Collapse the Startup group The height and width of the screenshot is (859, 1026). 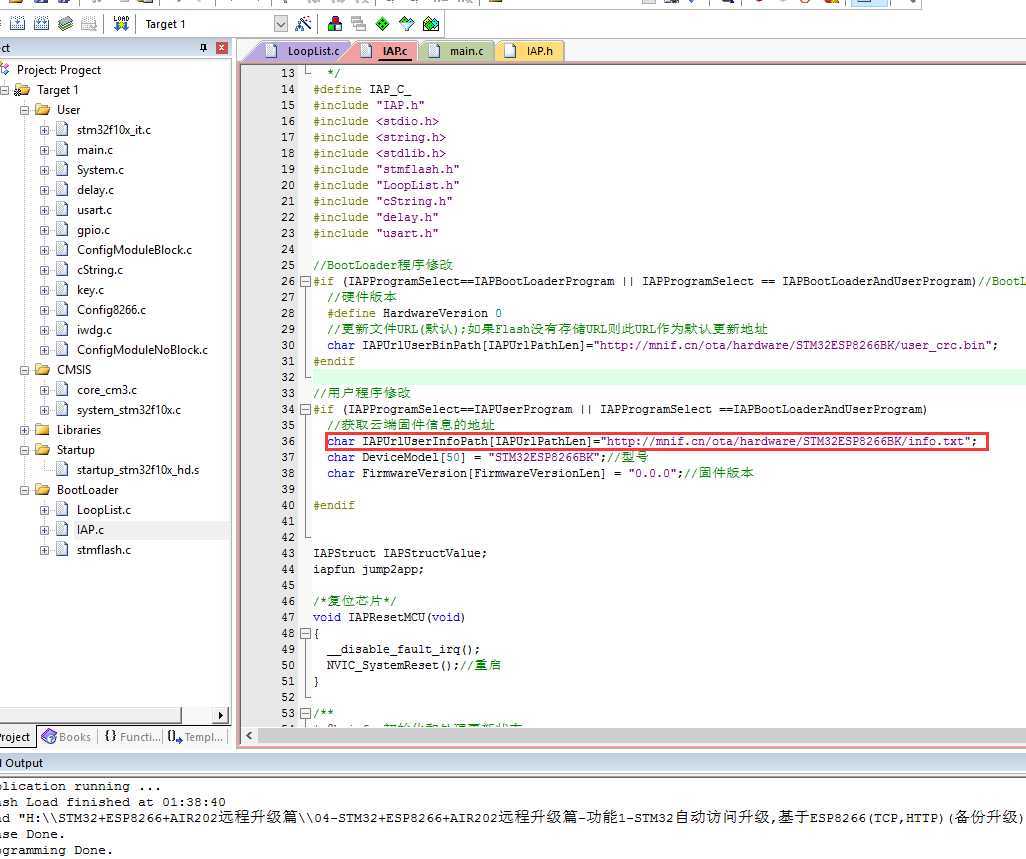(x=24, y=450)
